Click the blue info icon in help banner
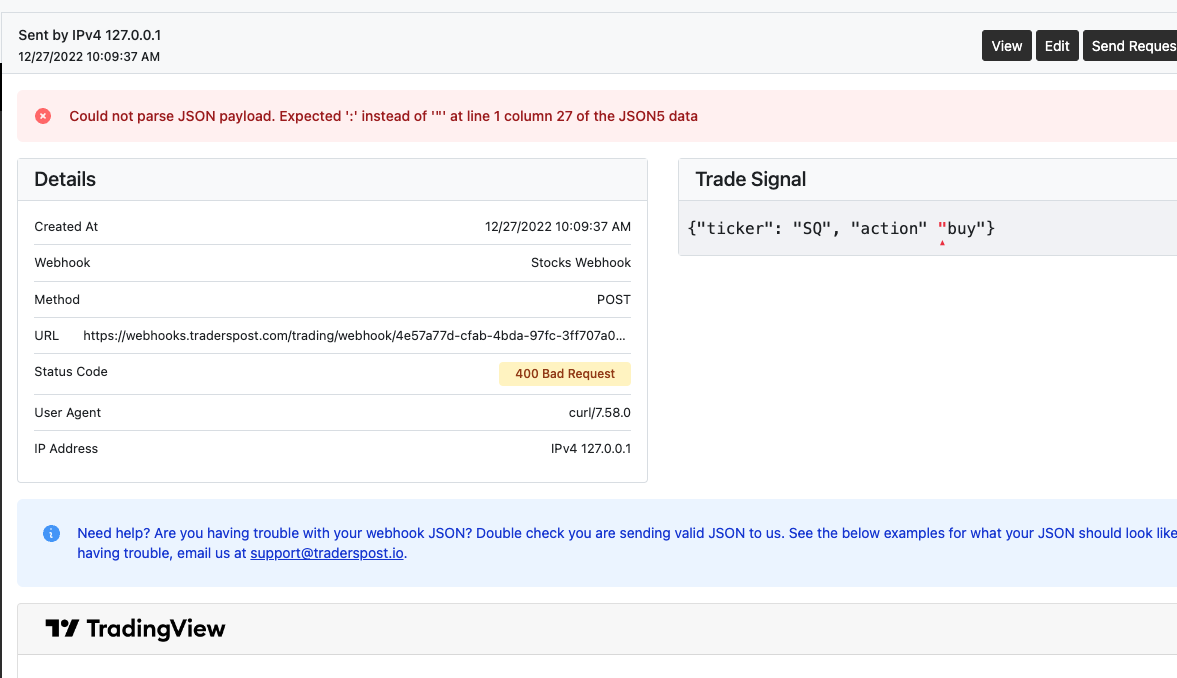1177x678 pixels. click(x=51, y=534)
